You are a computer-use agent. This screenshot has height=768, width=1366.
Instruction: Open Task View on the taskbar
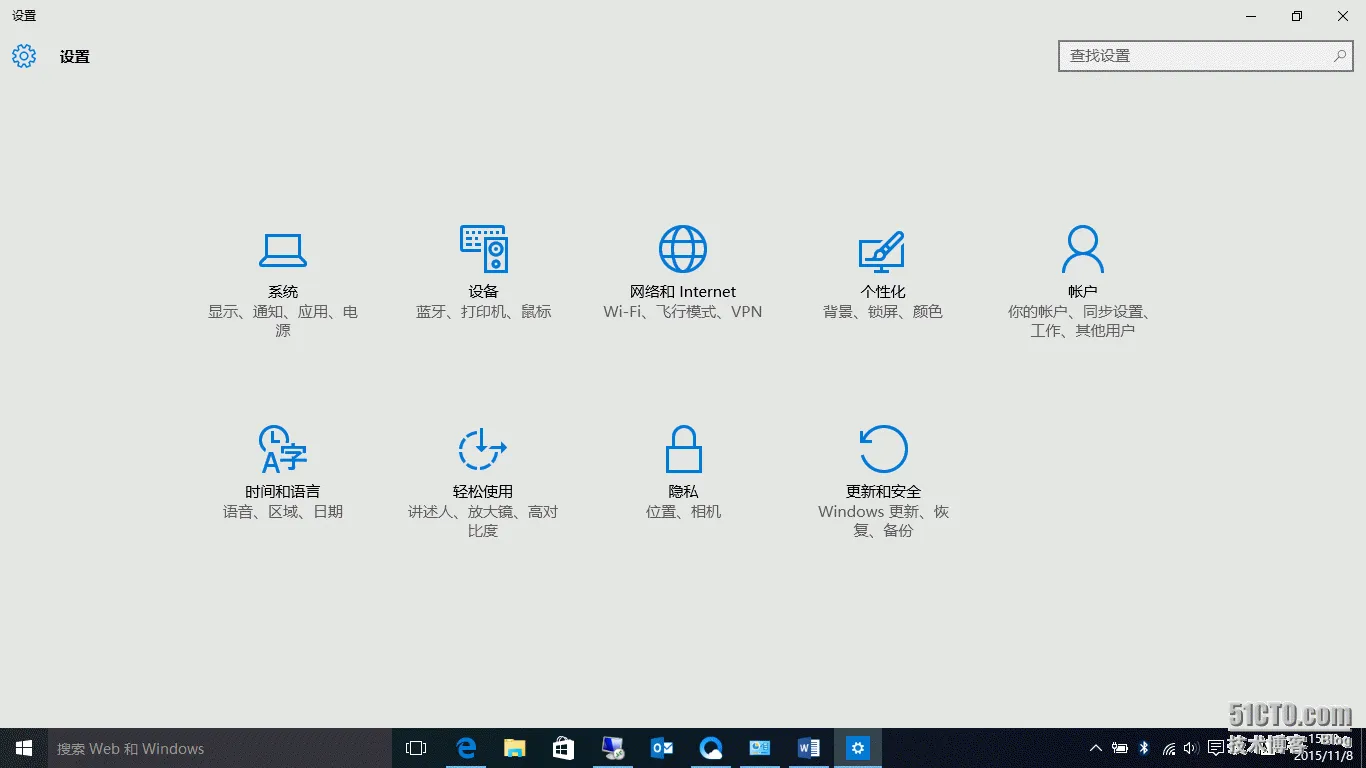pyautogui.click(x=416, y=748)
